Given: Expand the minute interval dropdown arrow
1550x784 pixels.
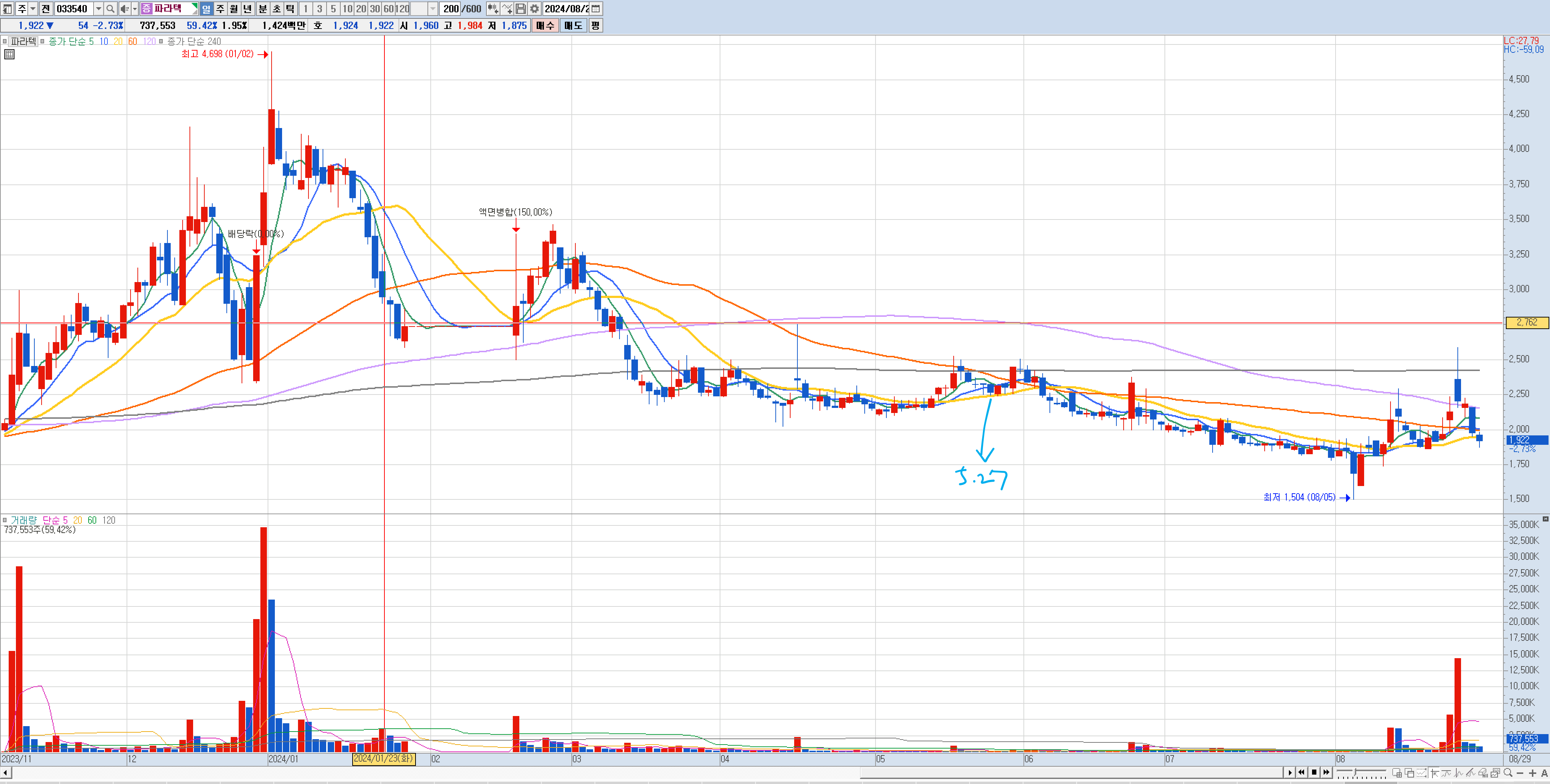Looking at the screenshot, I should pos(433,8).
